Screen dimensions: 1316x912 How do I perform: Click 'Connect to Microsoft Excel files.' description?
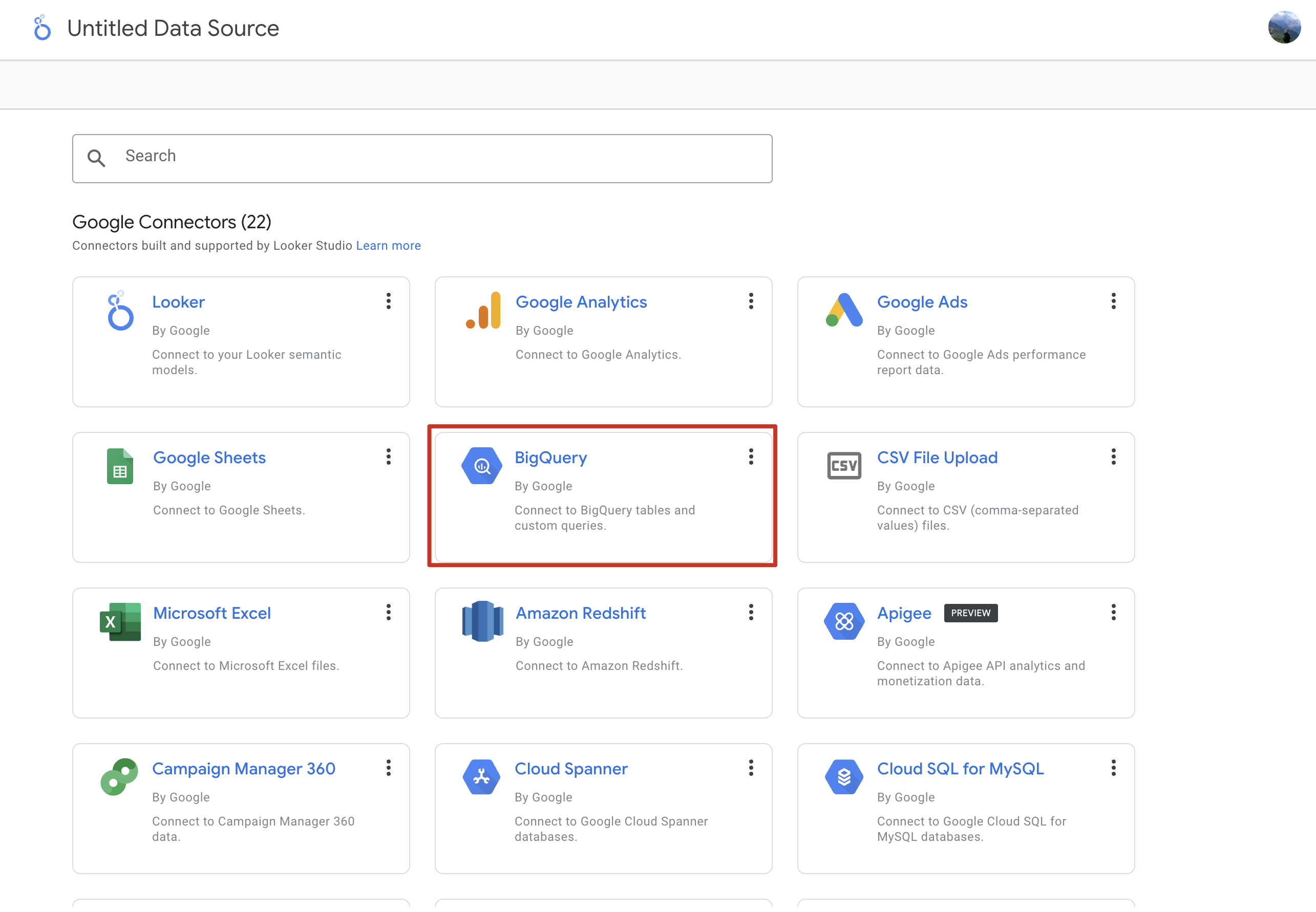tap(246, 666)
